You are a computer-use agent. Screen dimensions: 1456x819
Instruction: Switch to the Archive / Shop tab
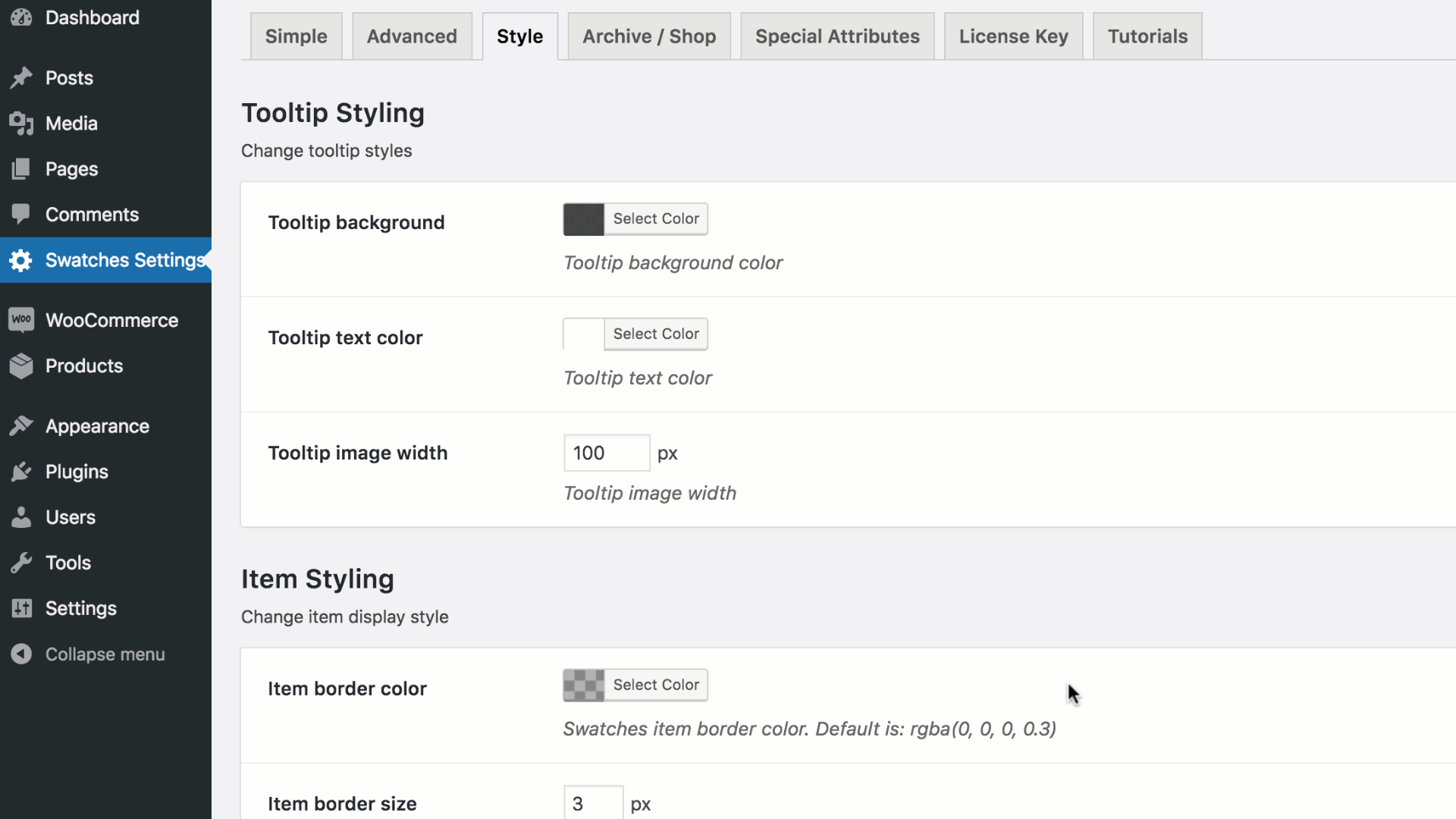[x=648, y=36]
